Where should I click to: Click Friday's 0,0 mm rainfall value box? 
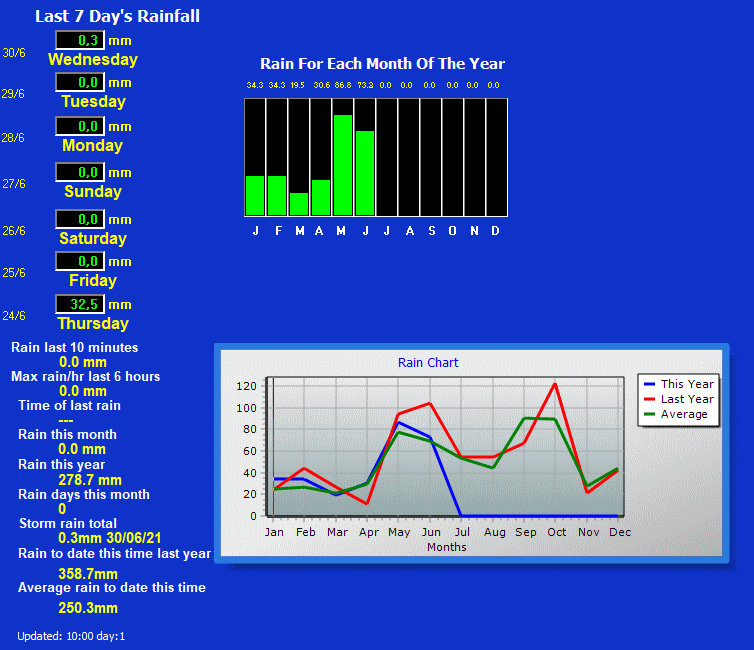point(80,261)
